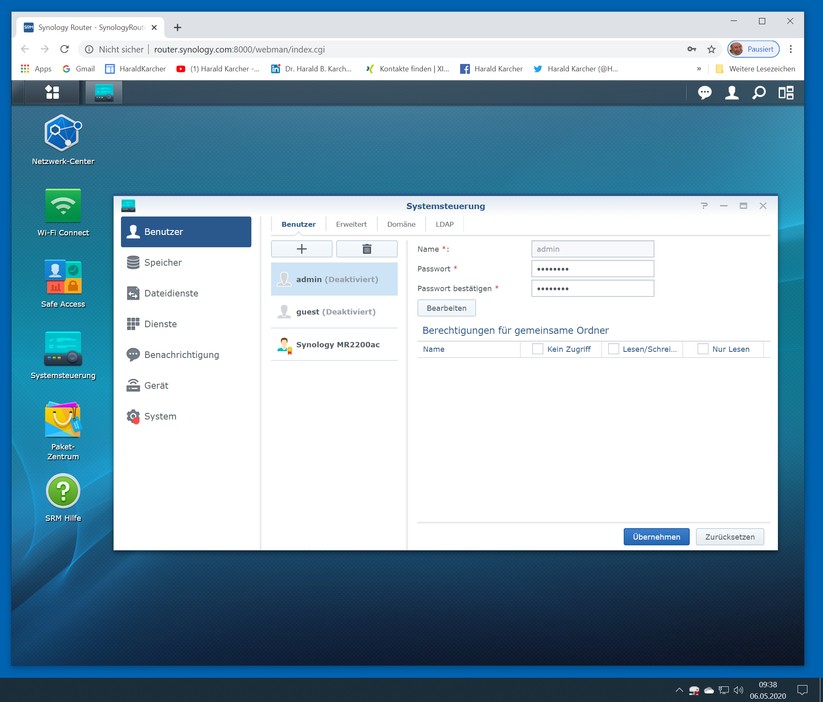This screenshot has height=702, width=823.
Task: Click the main menu grid icon
Action: coord(52,92)
